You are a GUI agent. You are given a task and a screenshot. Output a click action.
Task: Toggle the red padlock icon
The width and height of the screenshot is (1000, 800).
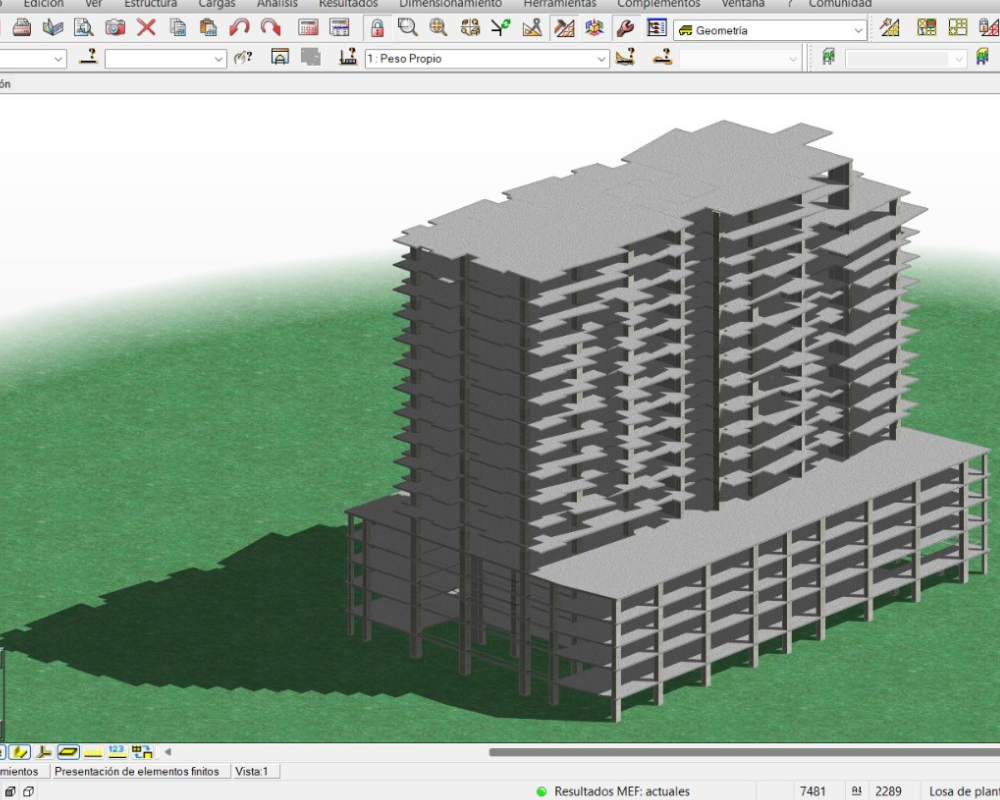[x=377, y=28]
